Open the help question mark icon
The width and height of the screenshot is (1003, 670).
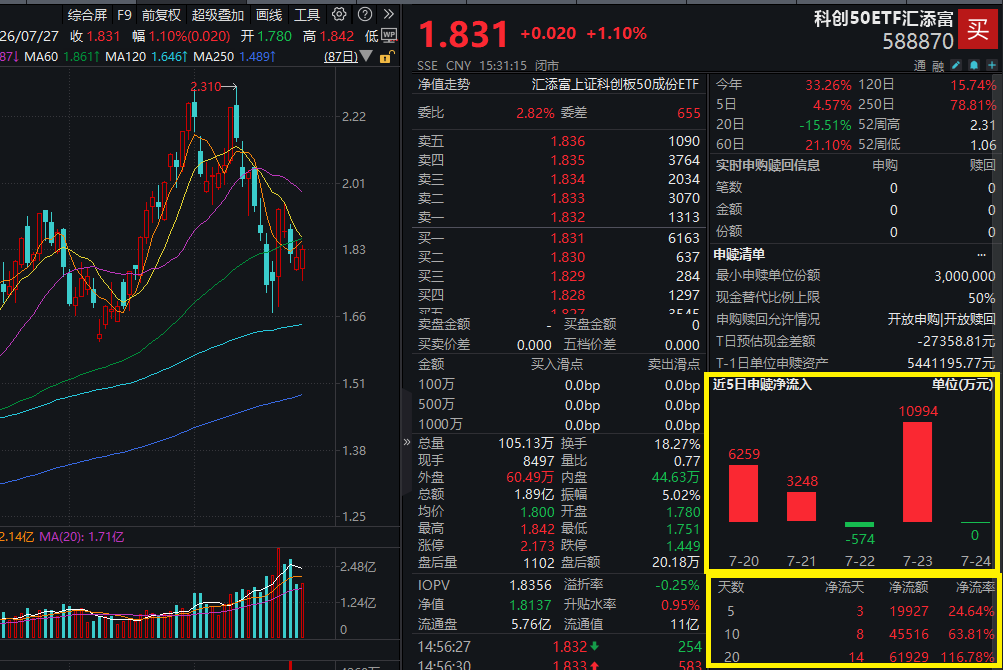[x=365, y=14]
